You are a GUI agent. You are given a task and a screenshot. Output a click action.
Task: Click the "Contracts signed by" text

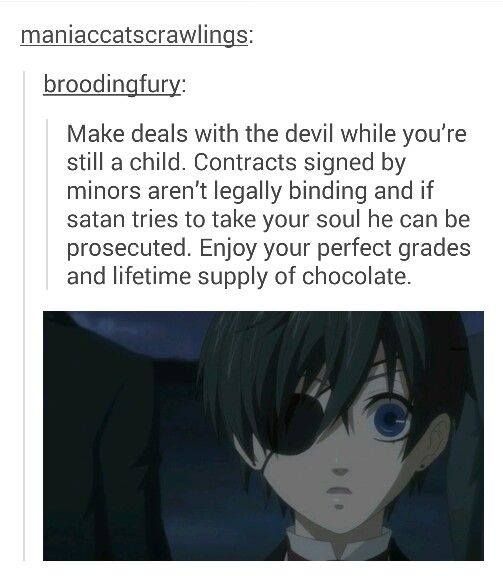point(300,163)
